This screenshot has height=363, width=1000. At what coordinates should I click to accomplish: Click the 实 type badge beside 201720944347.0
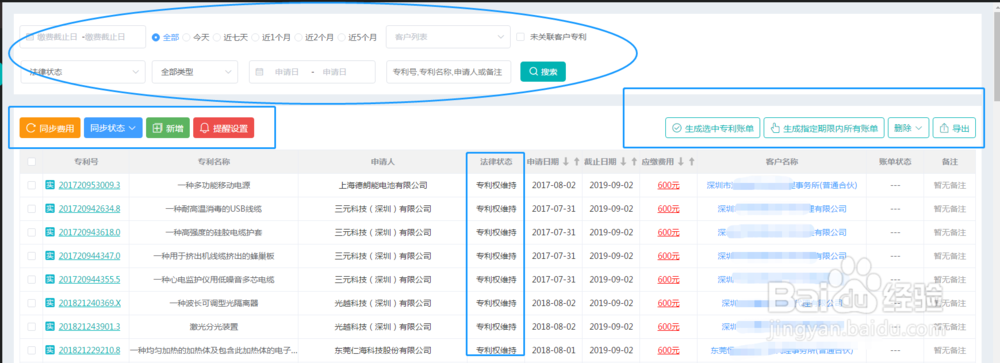50,256
